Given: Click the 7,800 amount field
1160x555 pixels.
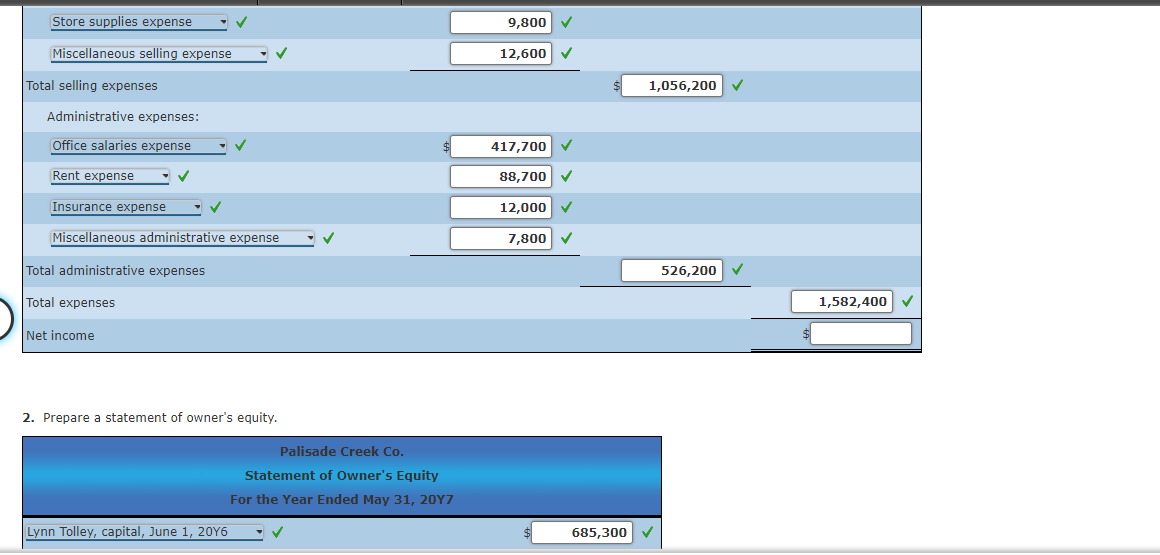Looking at the screenshot, I should [x=501, y=238].
